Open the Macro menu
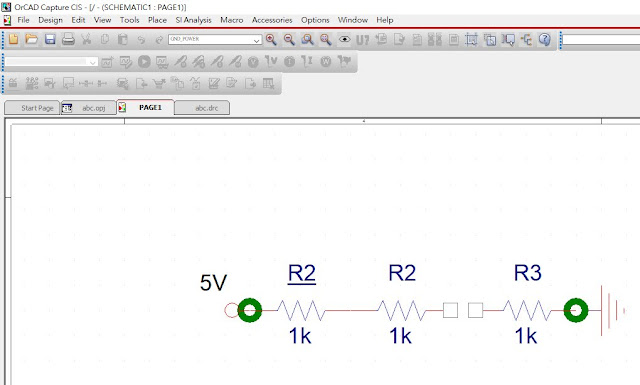Viewport: 640px width, 385px height. point(232,20)
